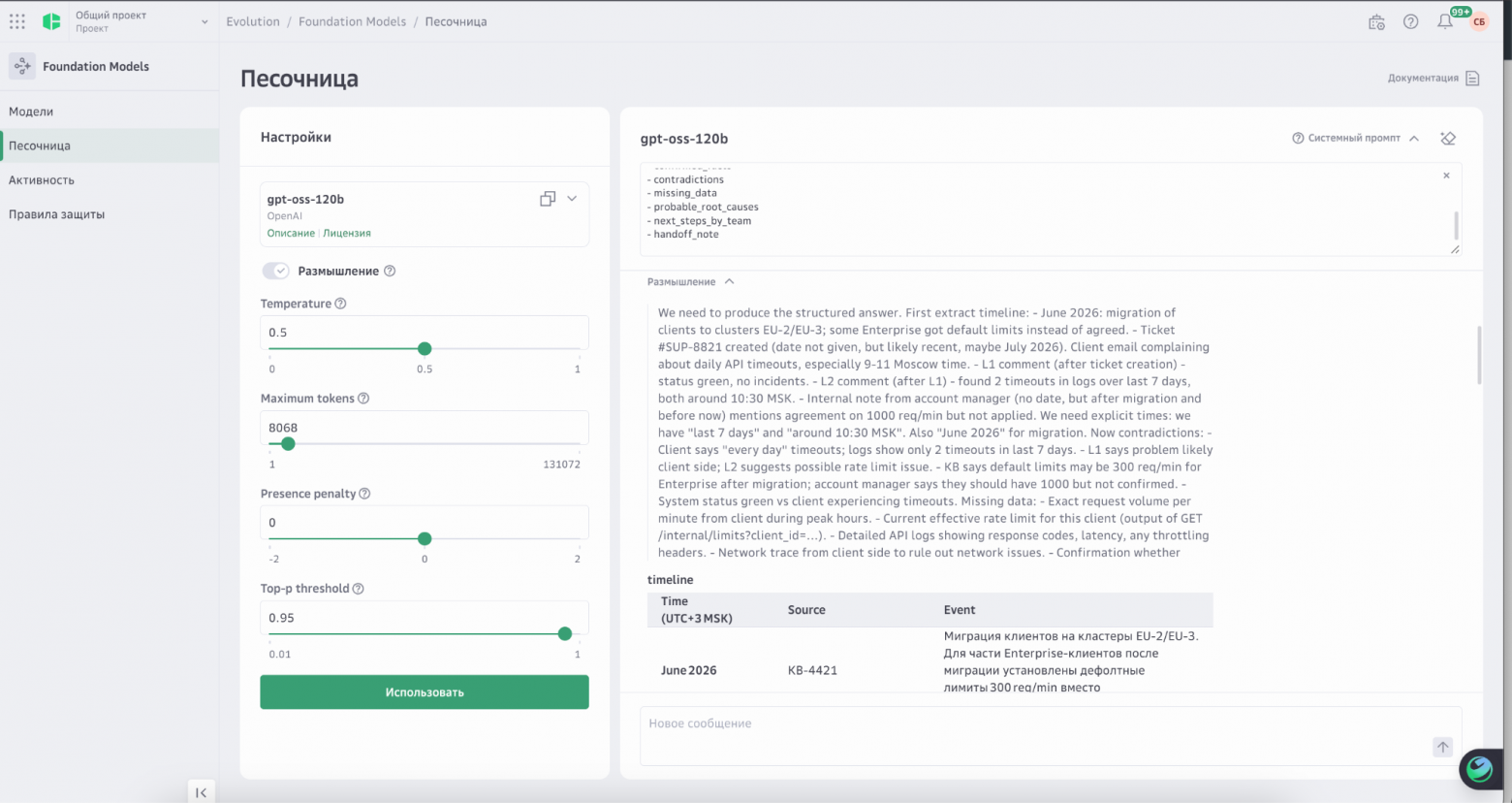Collapse the Размышление reasoning block
Image resolution: width=1512 pixels, height=803 pixels.
[729, 282]
